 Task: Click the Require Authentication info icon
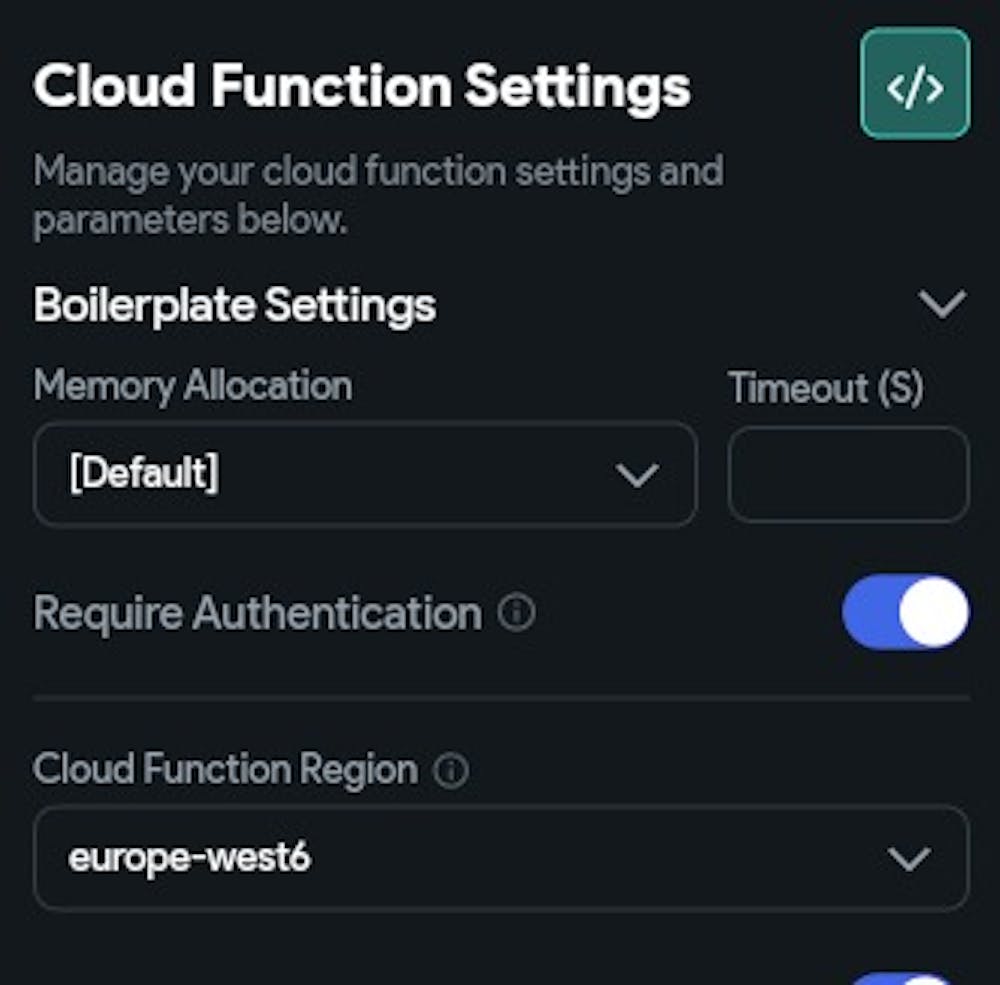tap(516, 612)
